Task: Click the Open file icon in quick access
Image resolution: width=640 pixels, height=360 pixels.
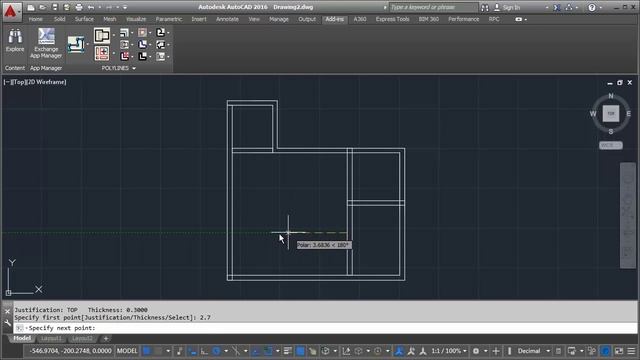Action: [42, 7]
